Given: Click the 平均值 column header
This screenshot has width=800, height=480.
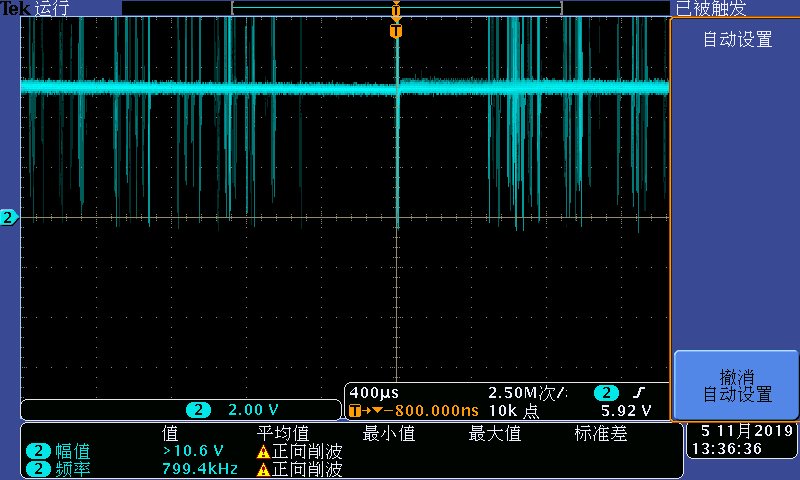Looking at the screenshot, I should click(283, 434).
